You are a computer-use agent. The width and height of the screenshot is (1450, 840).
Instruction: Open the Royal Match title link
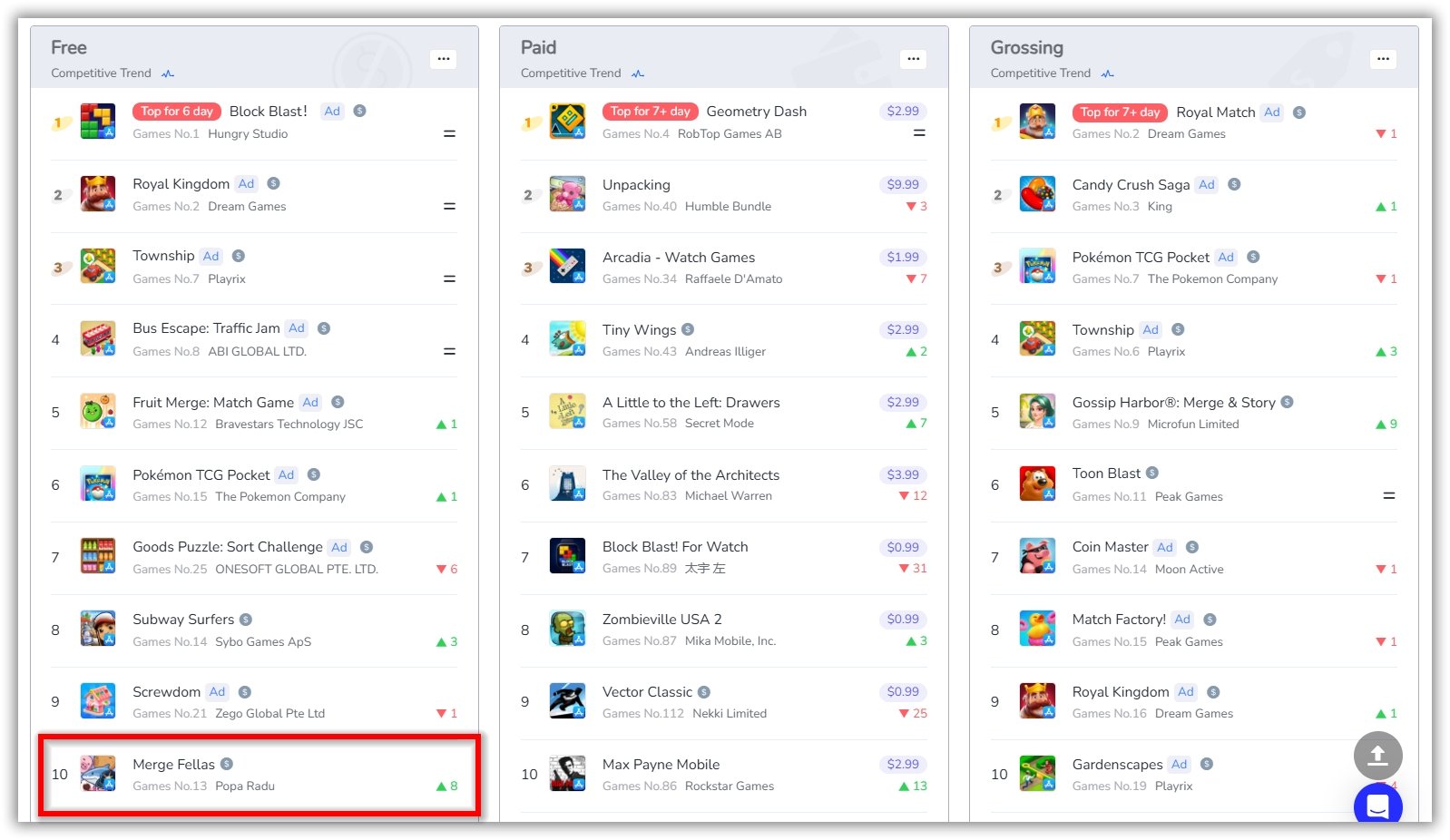click(x=1215, y=112)
